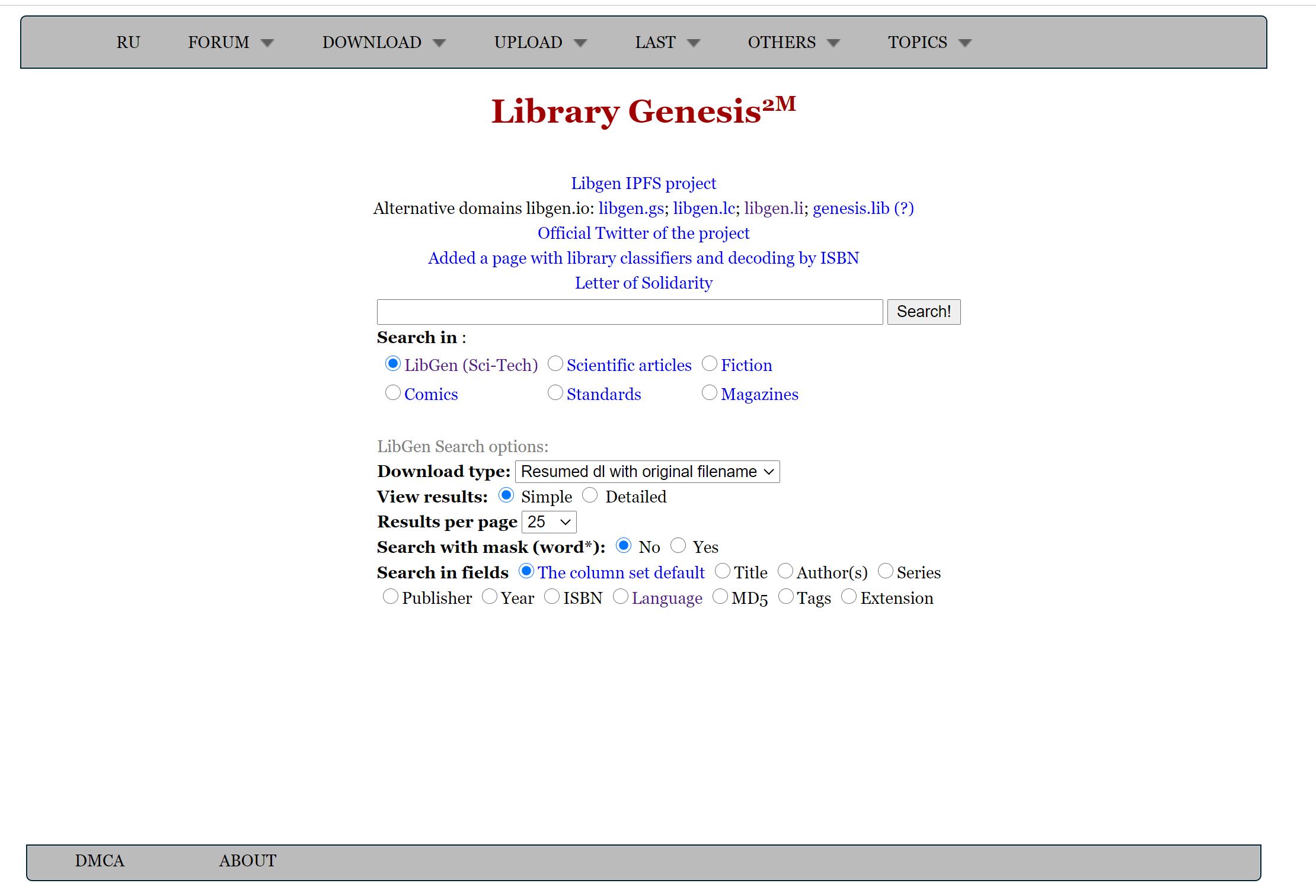Select Comics as search collection
The height and width of the screenshot is (896, 1316).
point(393,393)
